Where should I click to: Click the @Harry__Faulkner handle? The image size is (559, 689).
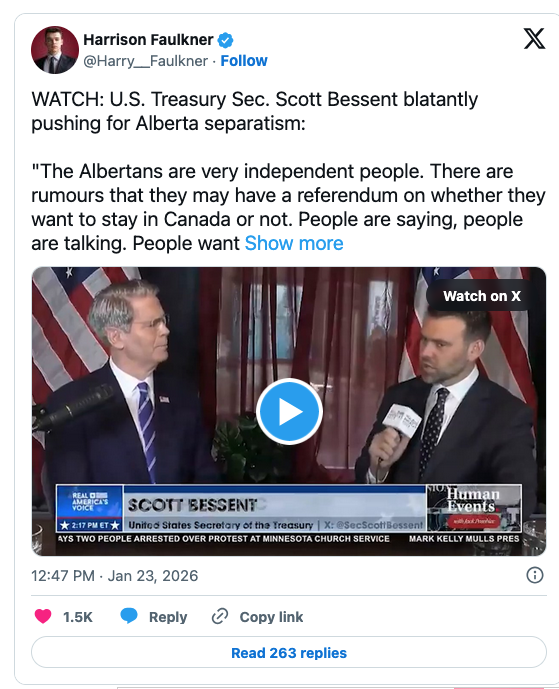(x=145, y=61)
